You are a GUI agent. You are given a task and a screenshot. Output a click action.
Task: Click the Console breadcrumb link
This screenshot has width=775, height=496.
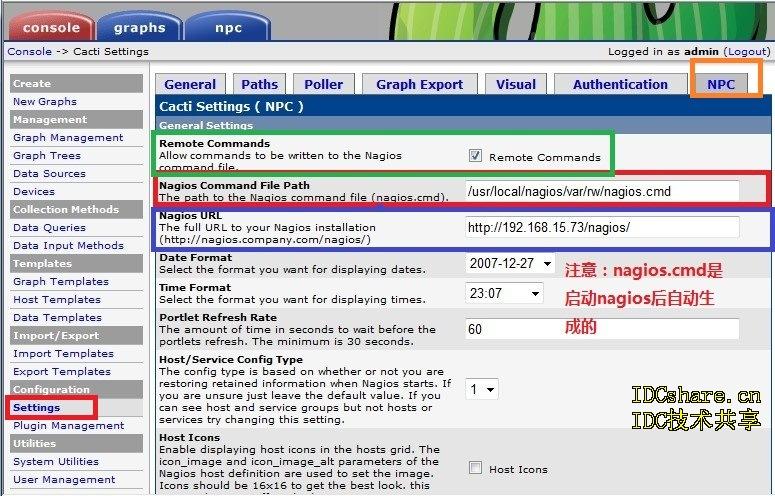click(x=29, y=51)
